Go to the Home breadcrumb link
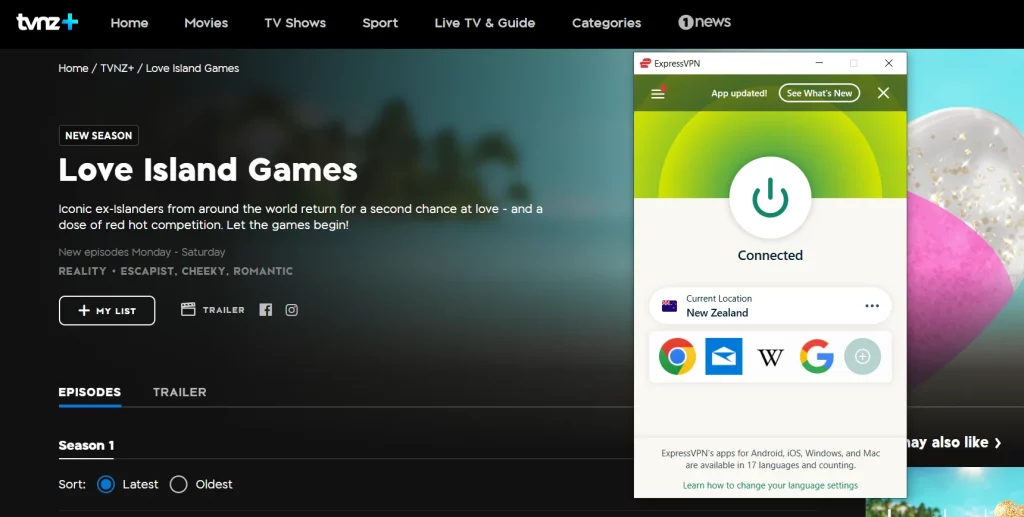 click(x=73, y=69)
